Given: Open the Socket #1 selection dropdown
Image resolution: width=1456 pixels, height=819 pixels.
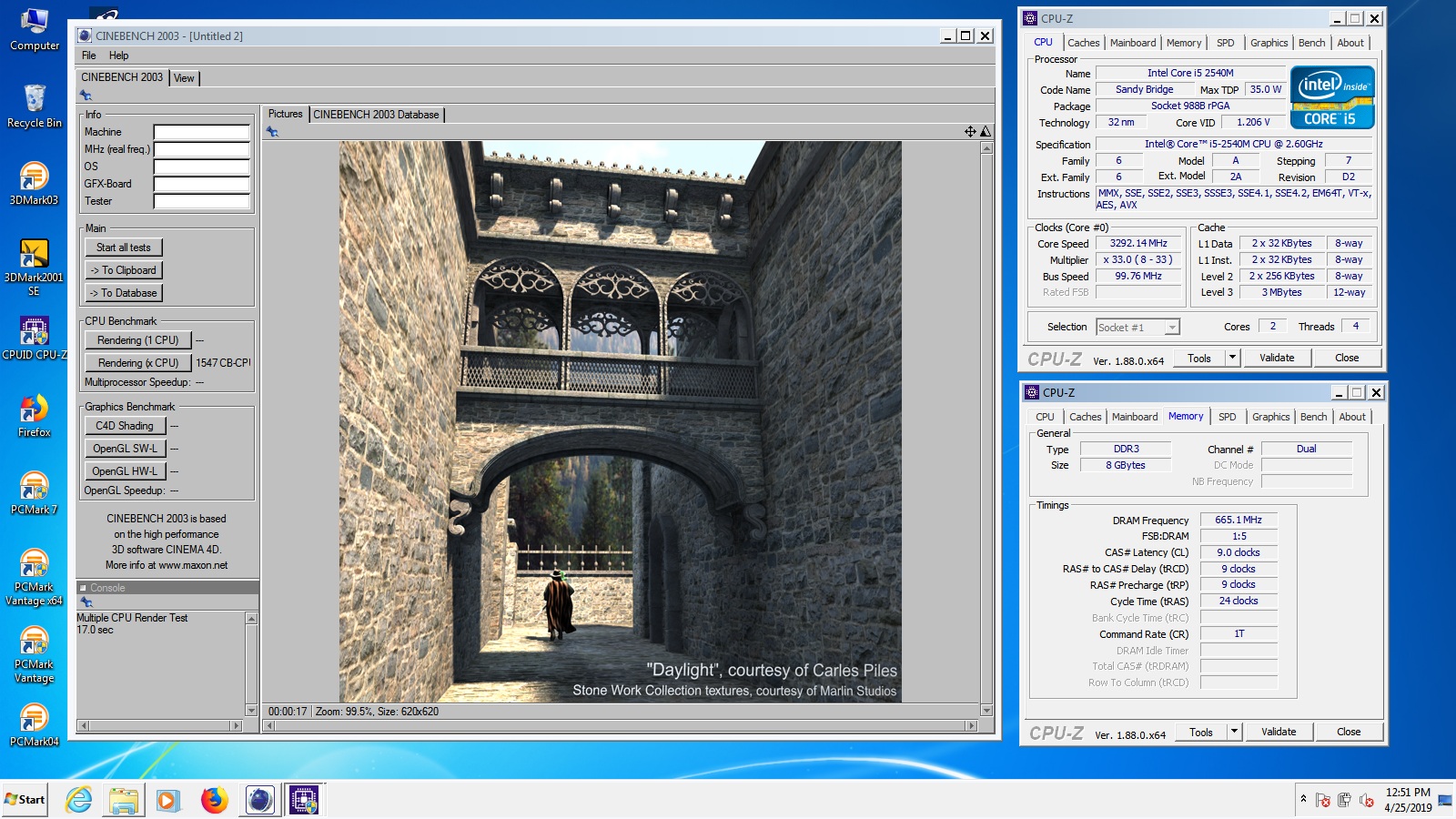Looking at the screenshot, I should (1173, 327).
